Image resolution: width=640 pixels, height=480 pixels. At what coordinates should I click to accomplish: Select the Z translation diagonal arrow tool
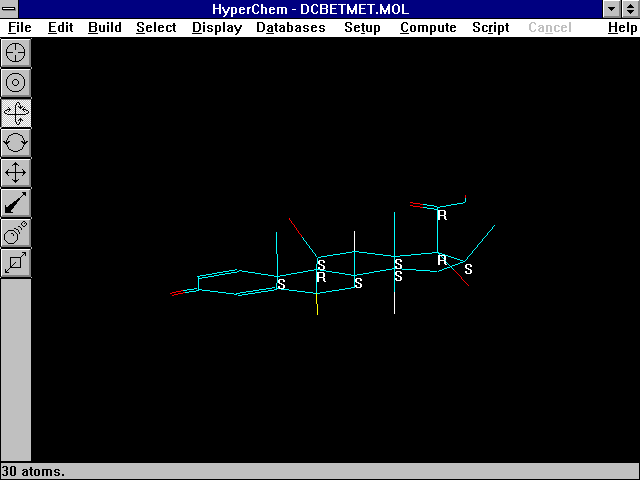16,202
